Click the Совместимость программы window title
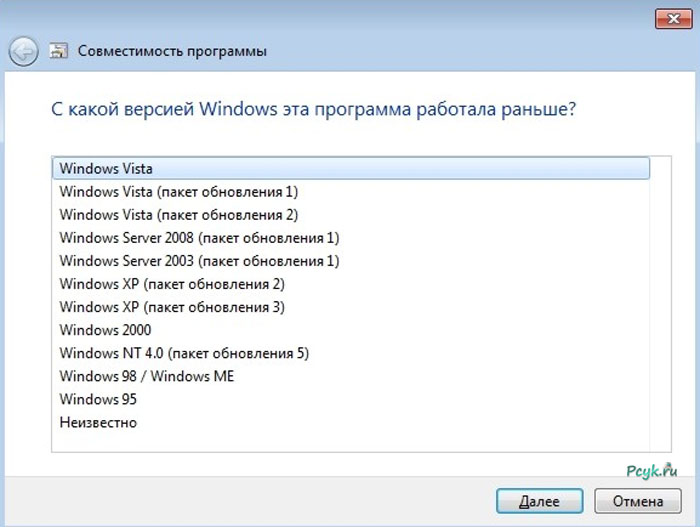This screenshot has height=527, width=700. 173,50
